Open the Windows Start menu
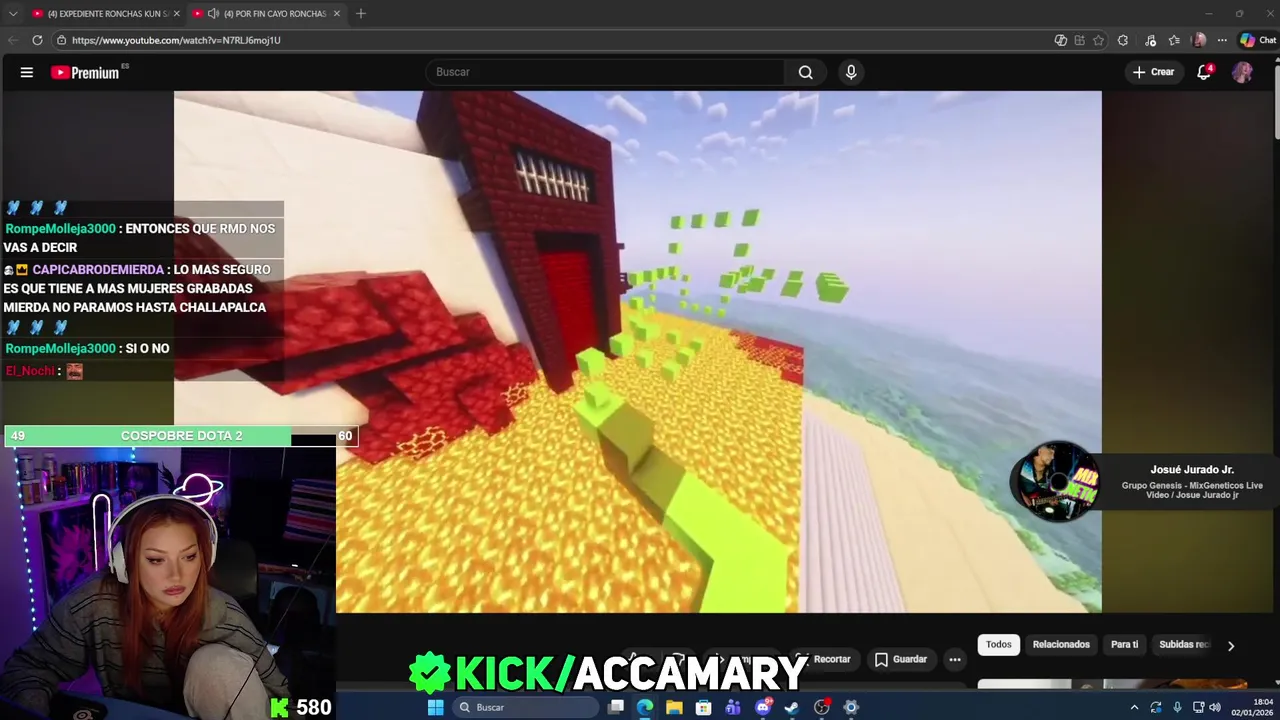This screenshot has height=720, width=1280. coord(435,707)
